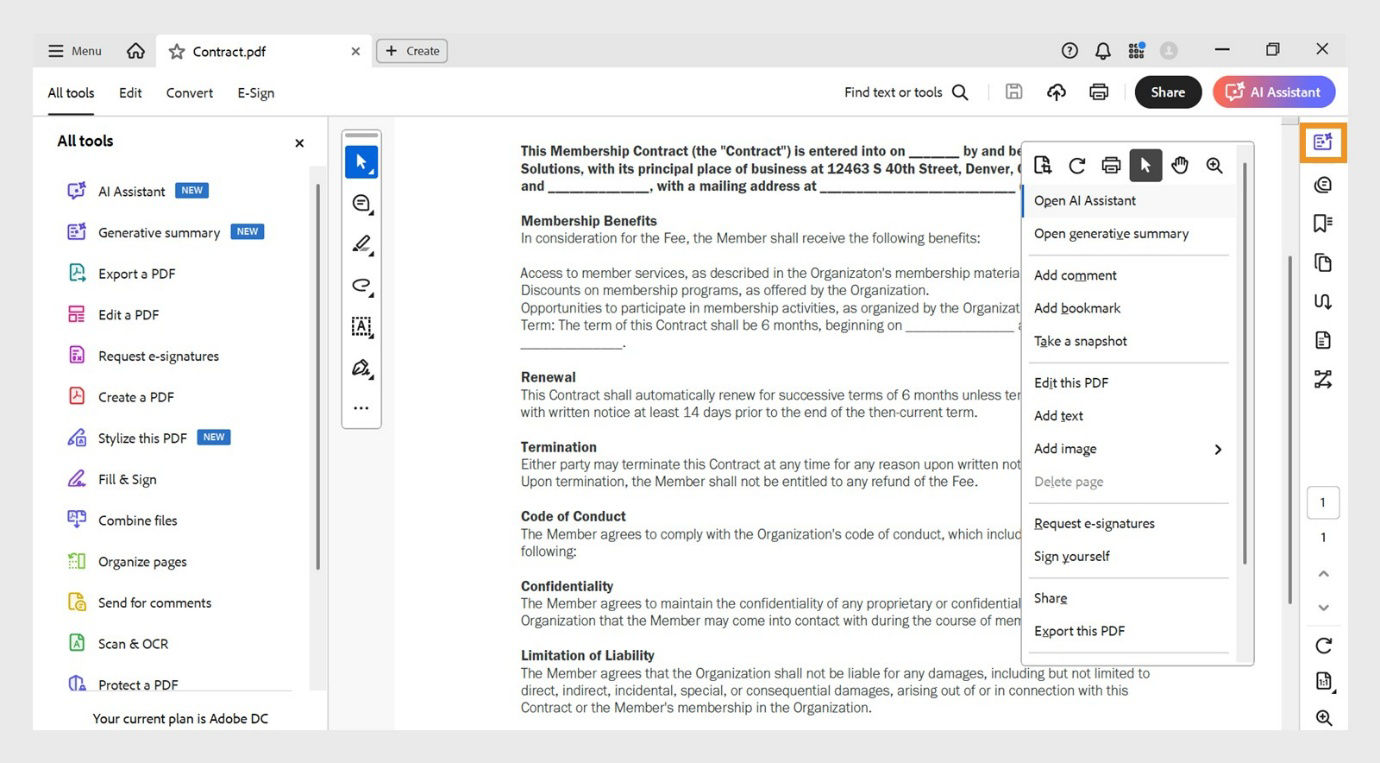1380x763 pixels.
Task: Choose Take a snapshot from the menu
Action: click(x=1080, y=340)
